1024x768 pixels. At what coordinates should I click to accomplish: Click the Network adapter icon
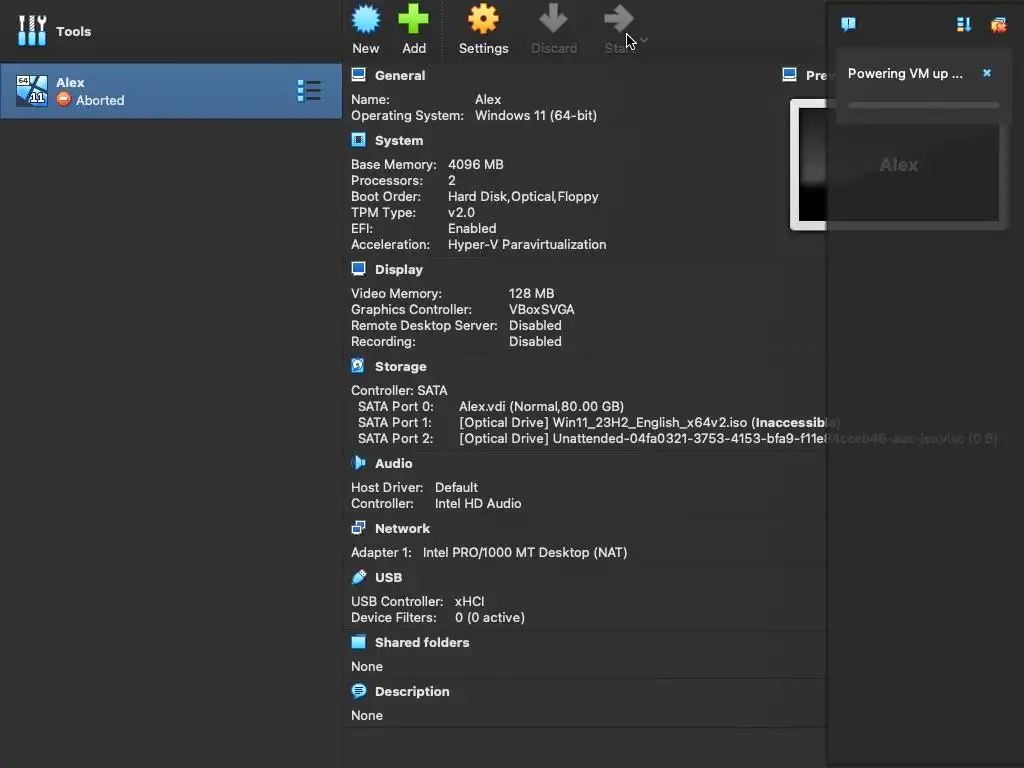click(359, 528)
